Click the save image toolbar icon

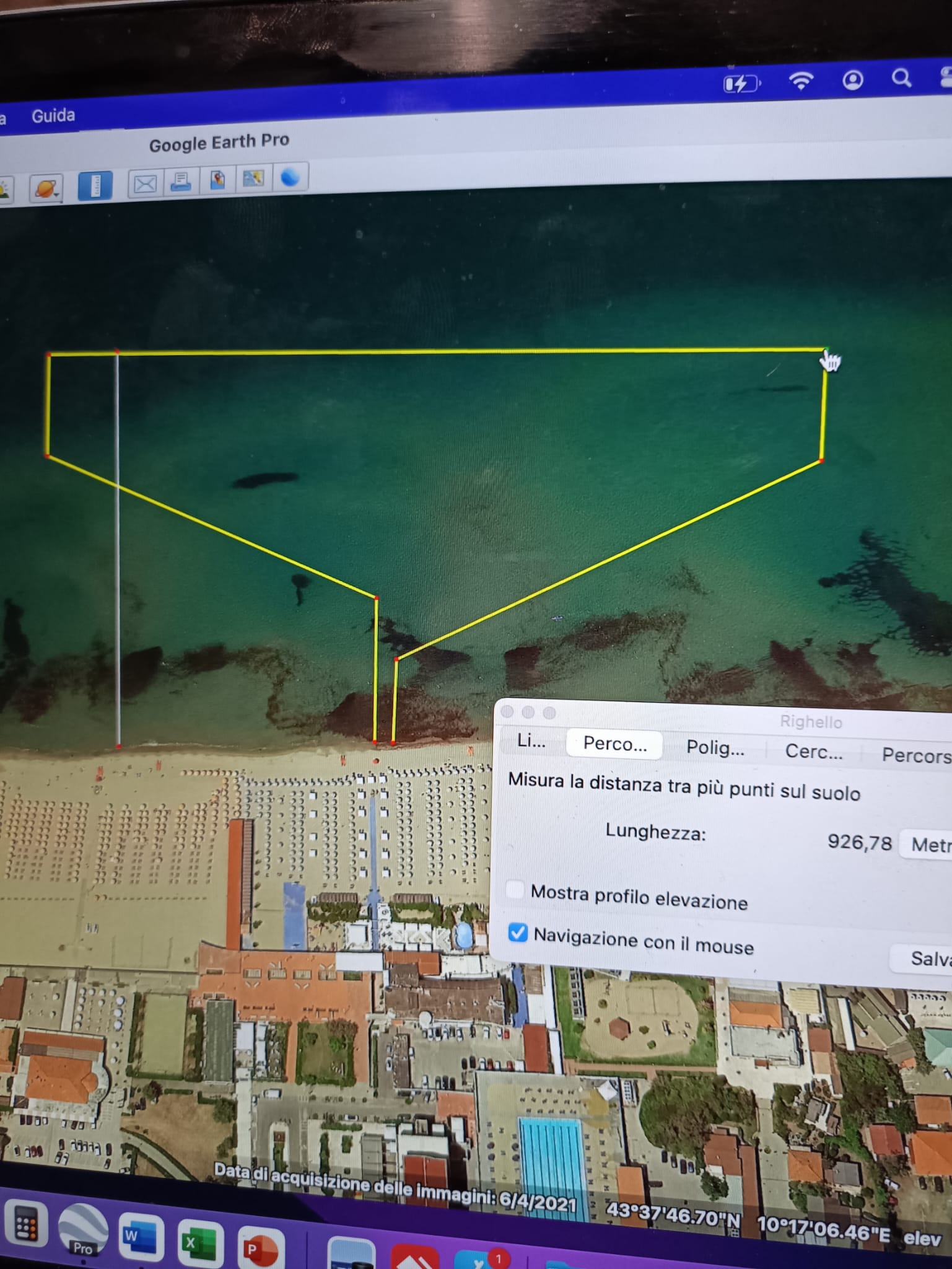click(x=217, y=180)
